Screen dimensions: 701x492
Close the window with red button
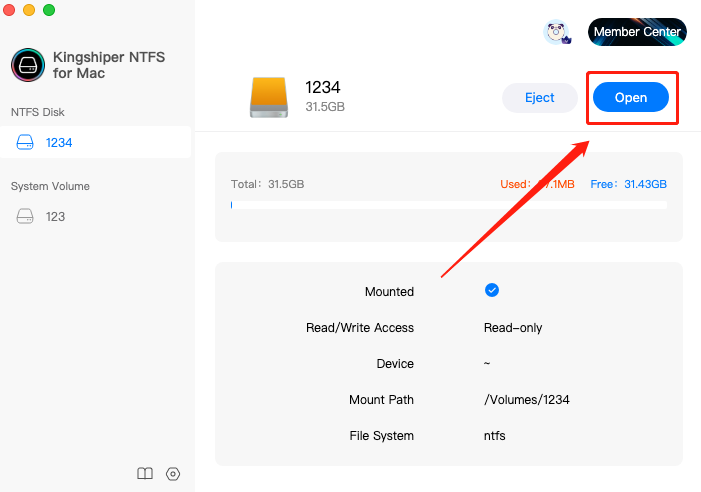click(x=9, y=9)
